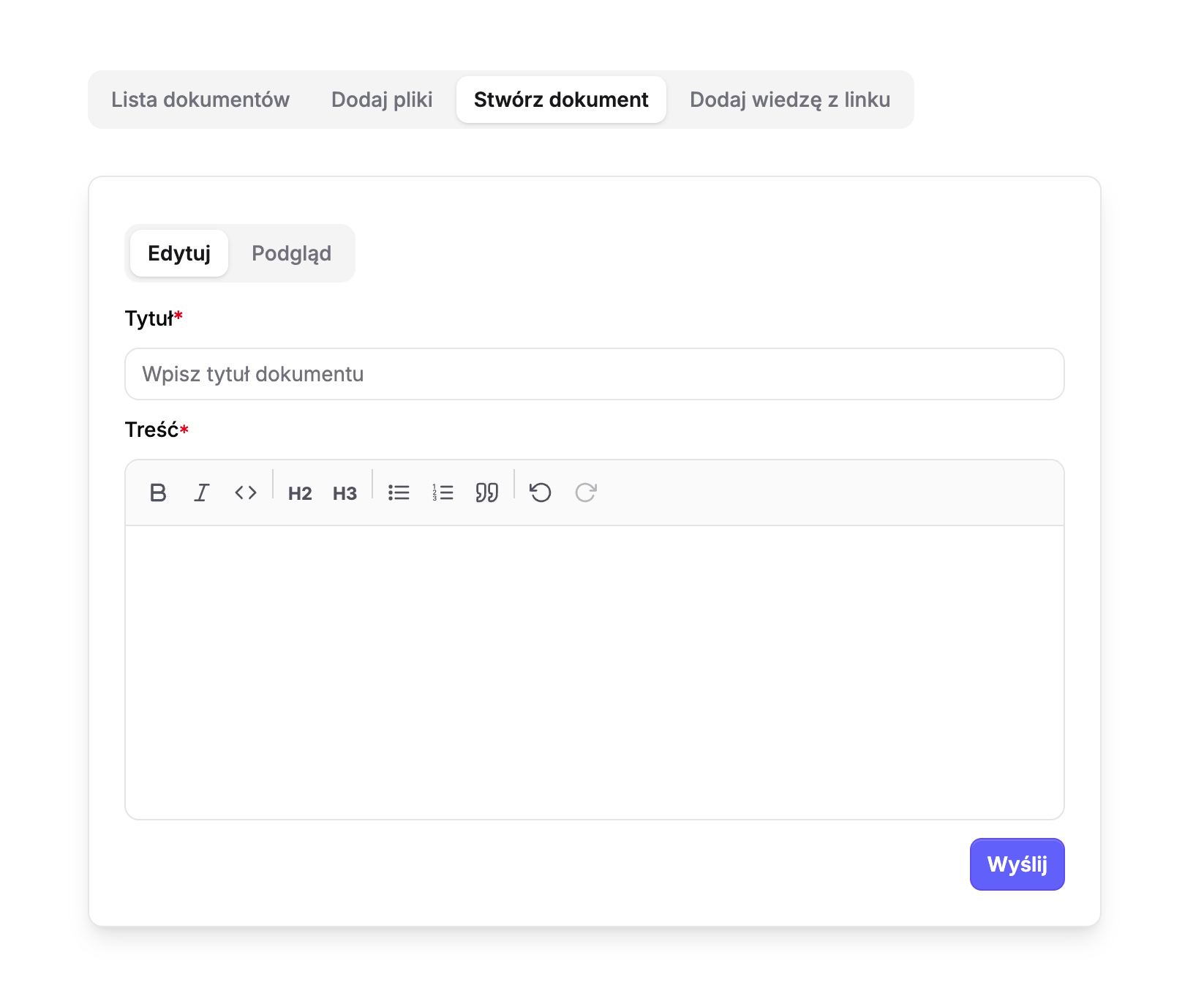The width and height of the screenshot is (1204, 1007).
Task: Select the Stwórz dokument tab
Action: pos(561,100)
